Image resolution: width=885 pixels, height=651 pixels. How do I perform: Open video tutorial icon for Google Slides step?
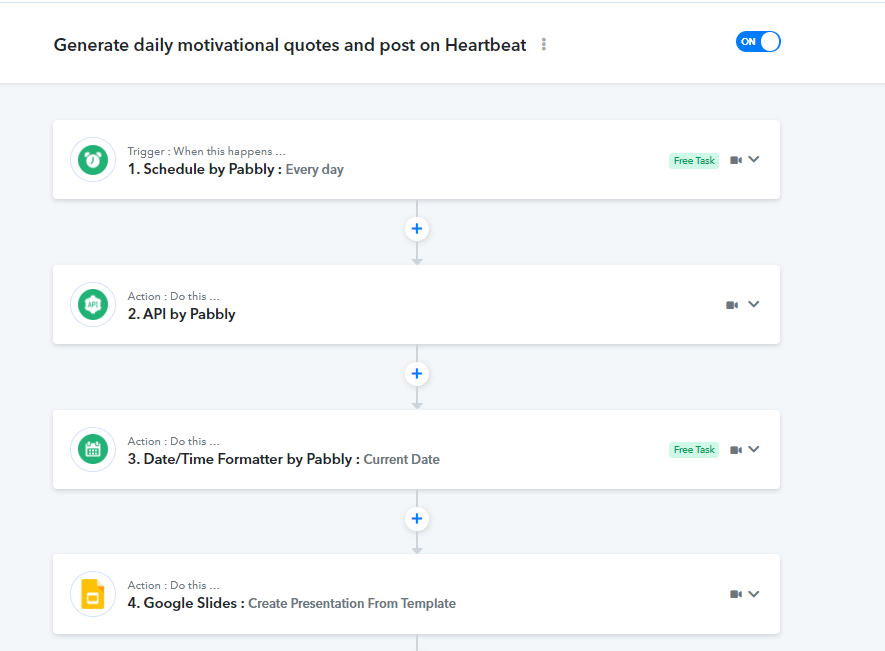(x=735, y=594)
